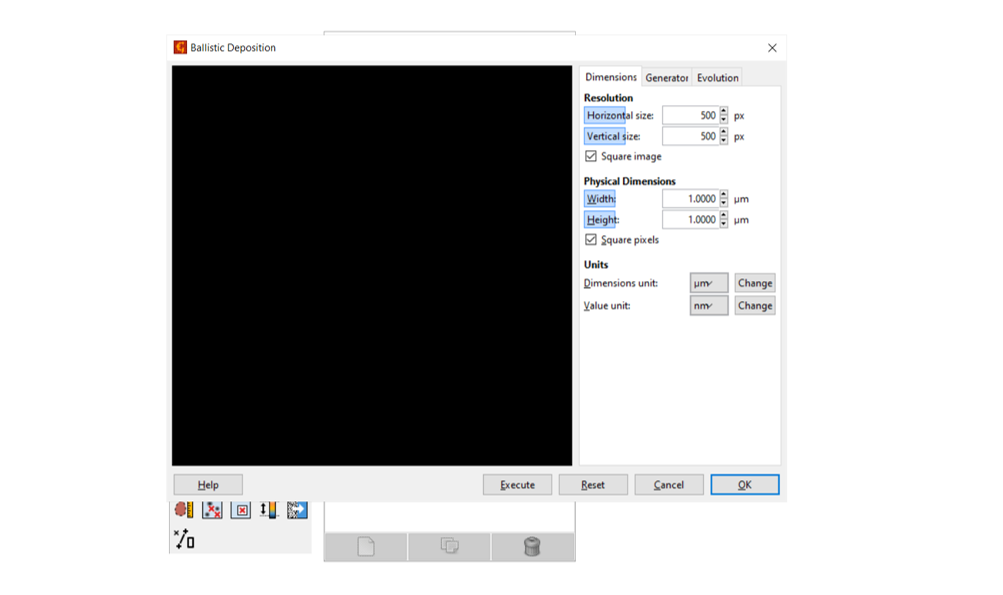Viewport: 1003px width, 595px height.
Task: Select the color range tool icon
Action: tap(268, 510)
